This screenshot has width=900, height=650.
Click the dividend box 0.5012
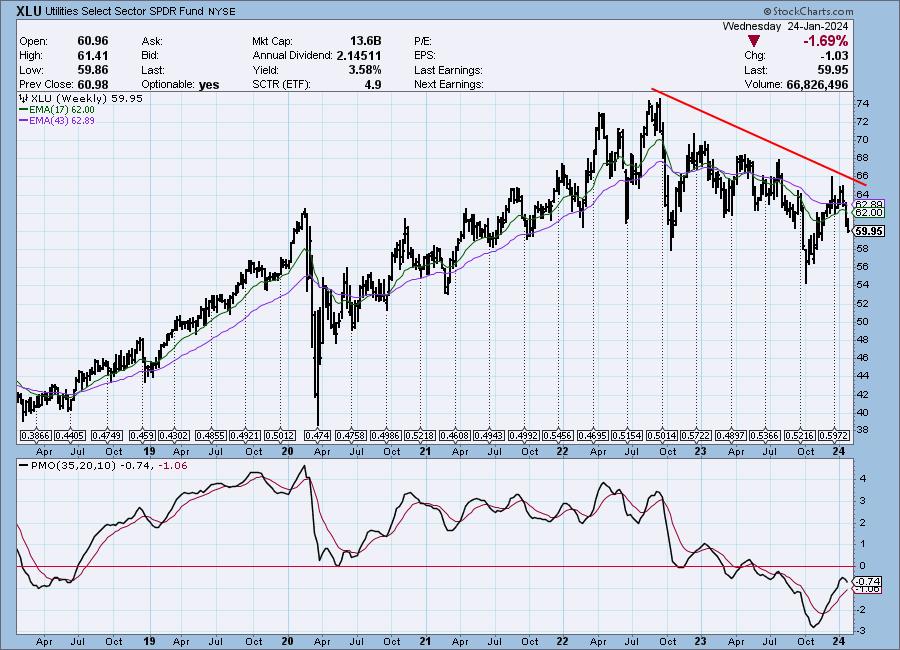click(280, 436)
